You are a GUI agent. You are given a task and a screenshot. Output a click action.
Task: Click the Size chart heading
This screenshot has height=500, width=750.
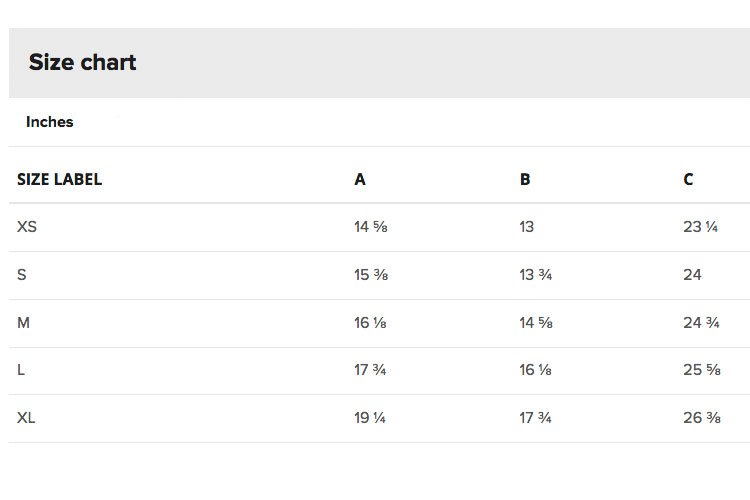click(x=82, y=62)
